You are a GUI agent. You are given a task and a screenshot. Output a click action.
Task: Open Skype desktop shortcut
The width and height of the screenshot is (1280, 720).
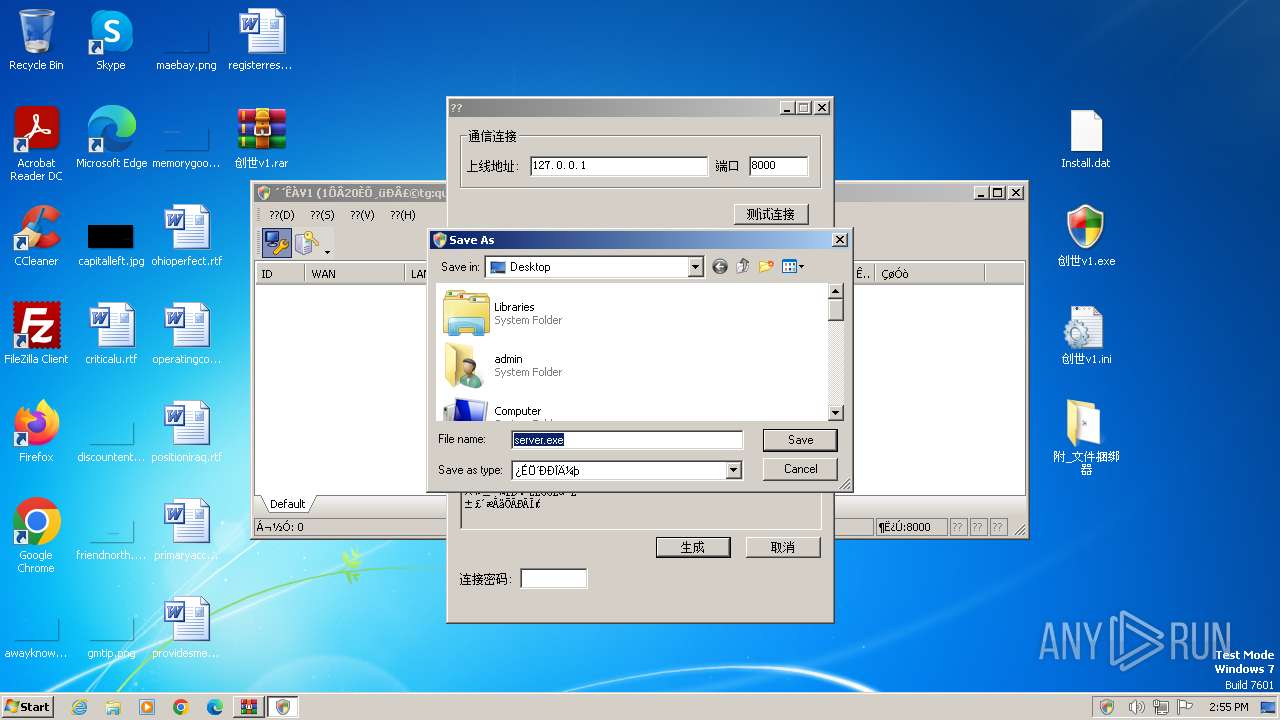(111, 40)
